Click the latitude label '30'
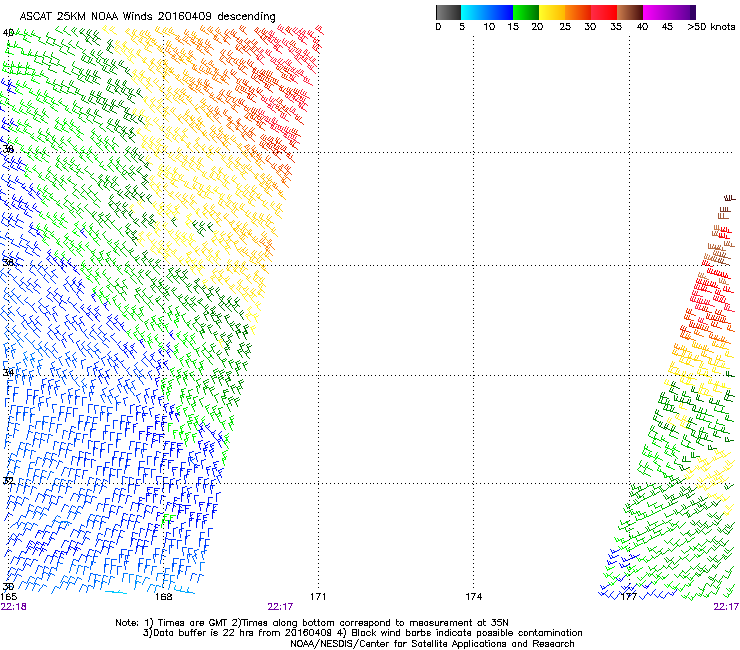The image size is (740, 650). (x=8, y=587)
